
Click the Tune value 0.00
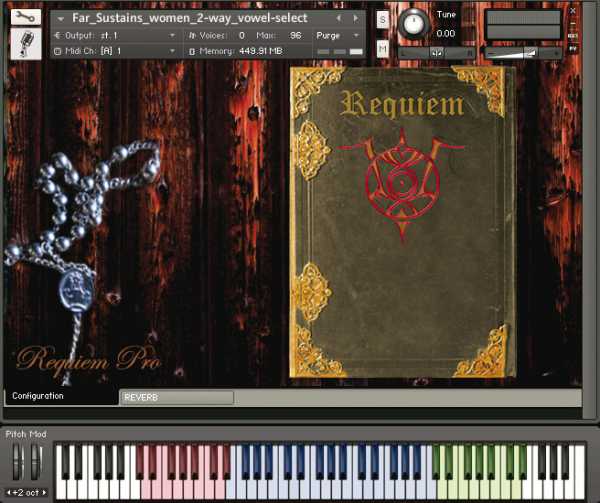pos(446,34)
